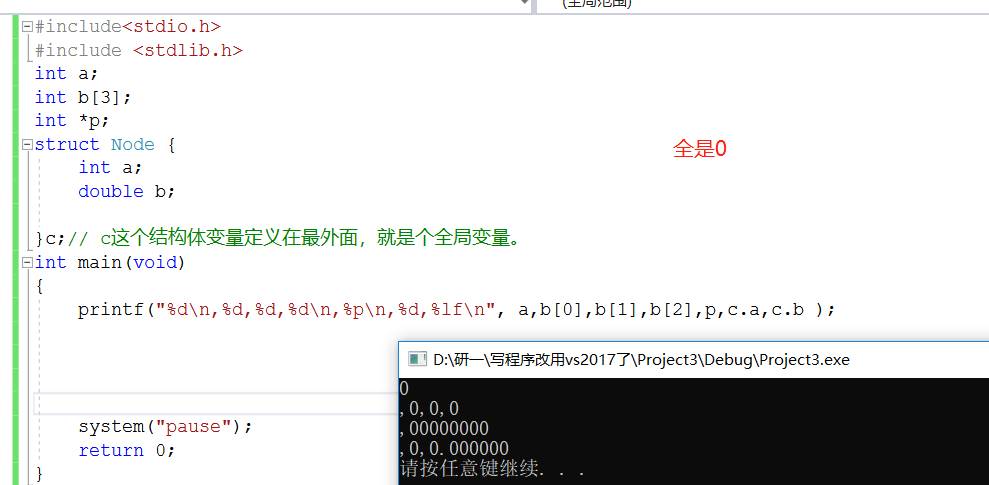Collapse the struct Node block
Viewport: 989px width, 485px height.
(27, 145)
